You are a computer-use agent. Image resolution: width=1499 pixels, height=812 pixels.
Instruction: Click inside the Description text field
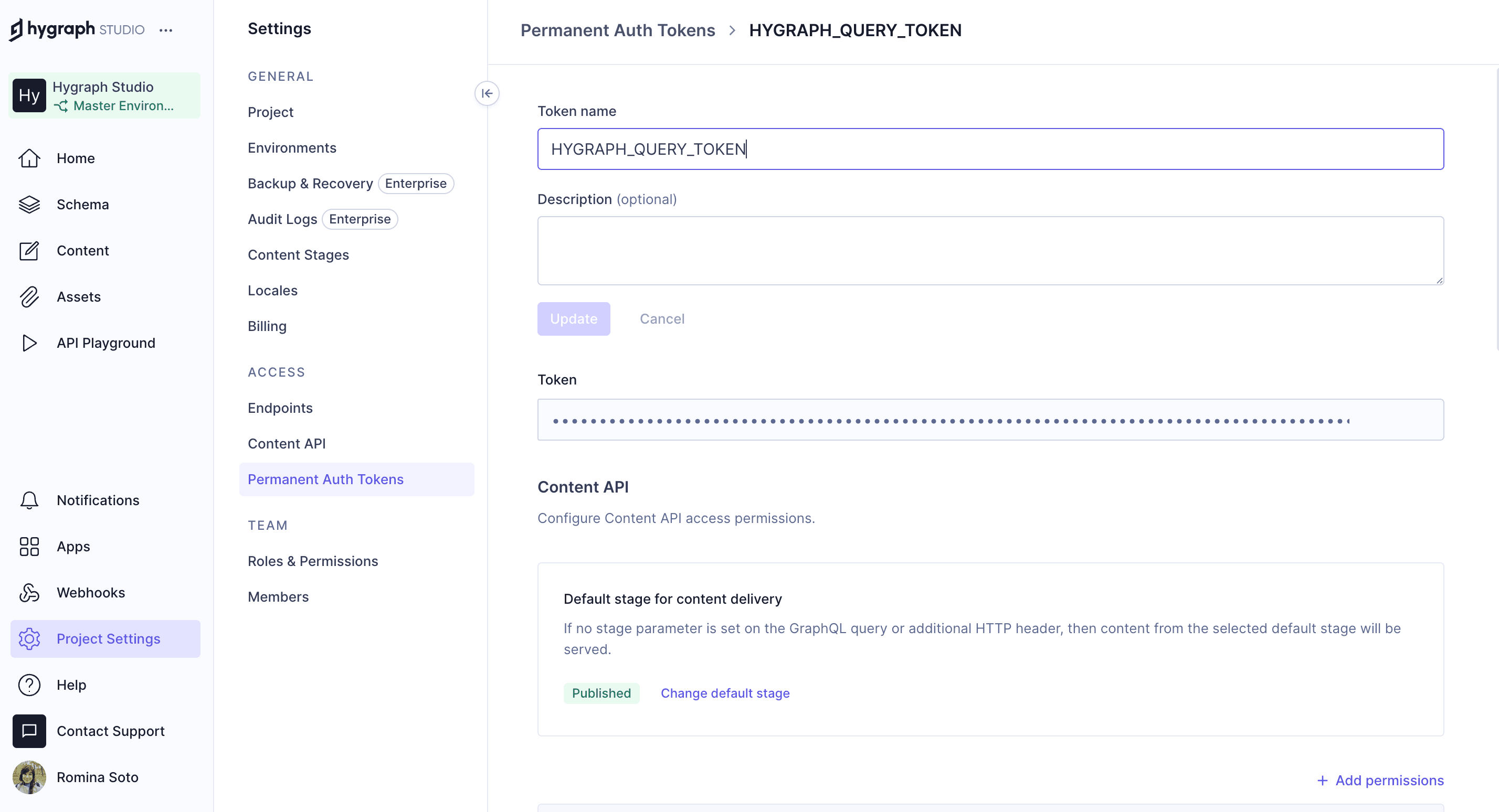pyautogui.click(x=989, y=250)
